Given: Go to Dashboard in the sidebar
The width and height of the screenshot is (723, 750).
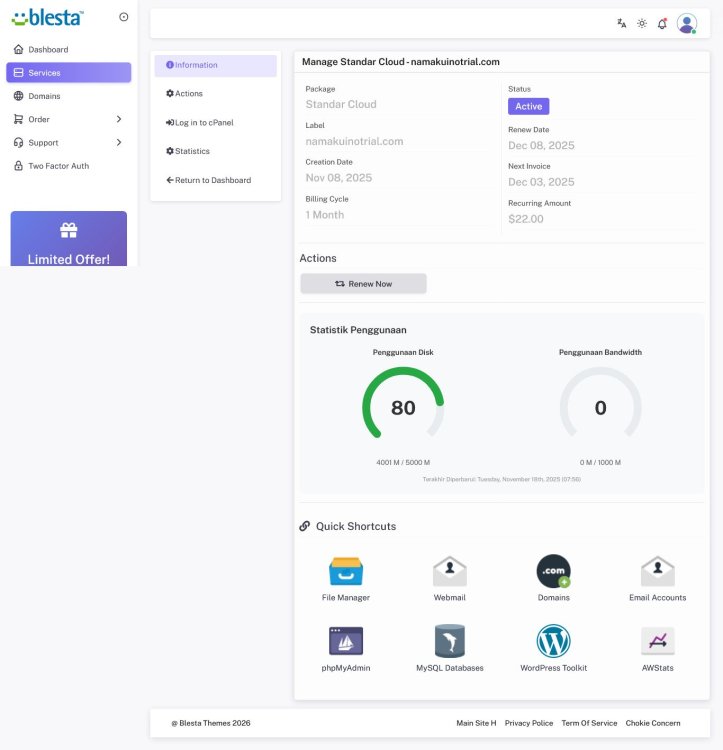Looking at the screenshot, I should pyautogui.click(x=48, y=50).
